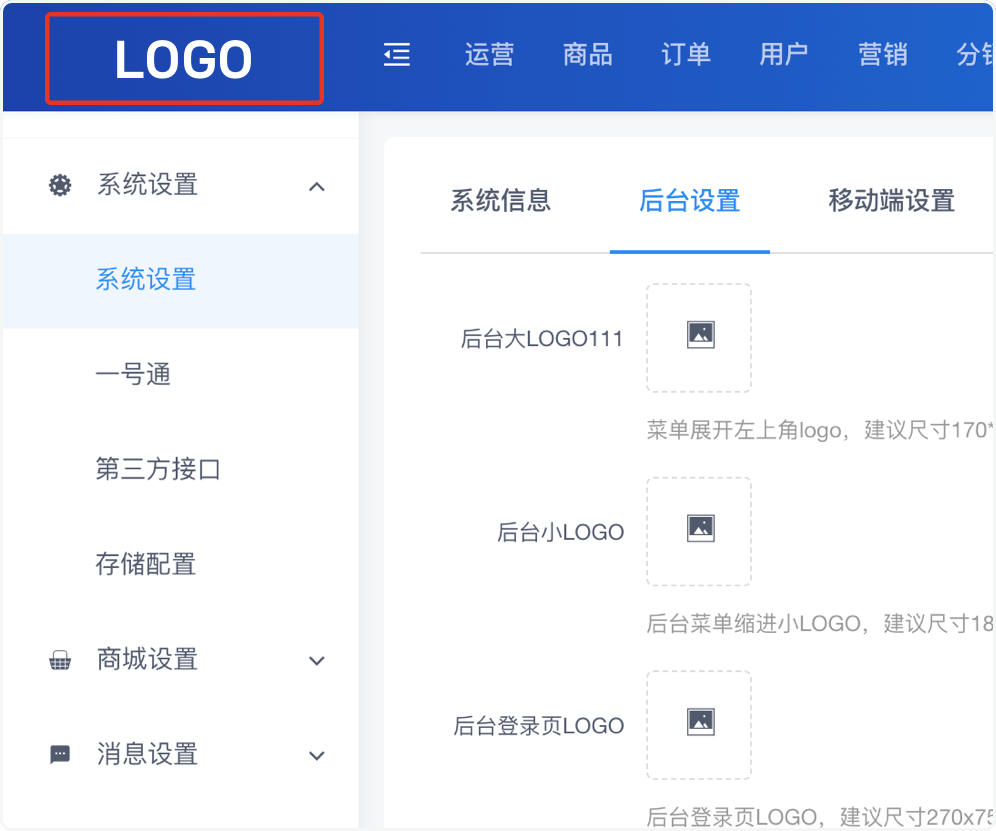Click the LOGO in the header
The height and width of the screenshot is (831, 996).
point(184,59)
